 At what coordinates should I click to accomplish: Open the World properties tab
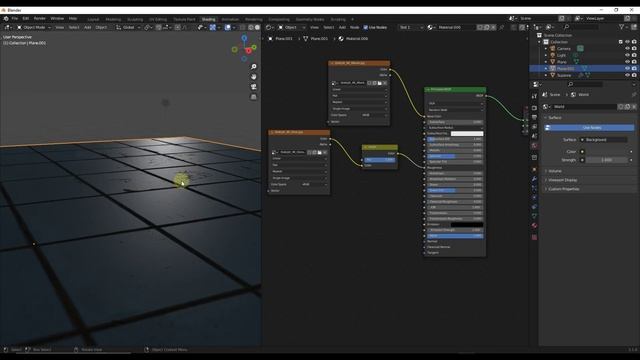pos(534,145)
